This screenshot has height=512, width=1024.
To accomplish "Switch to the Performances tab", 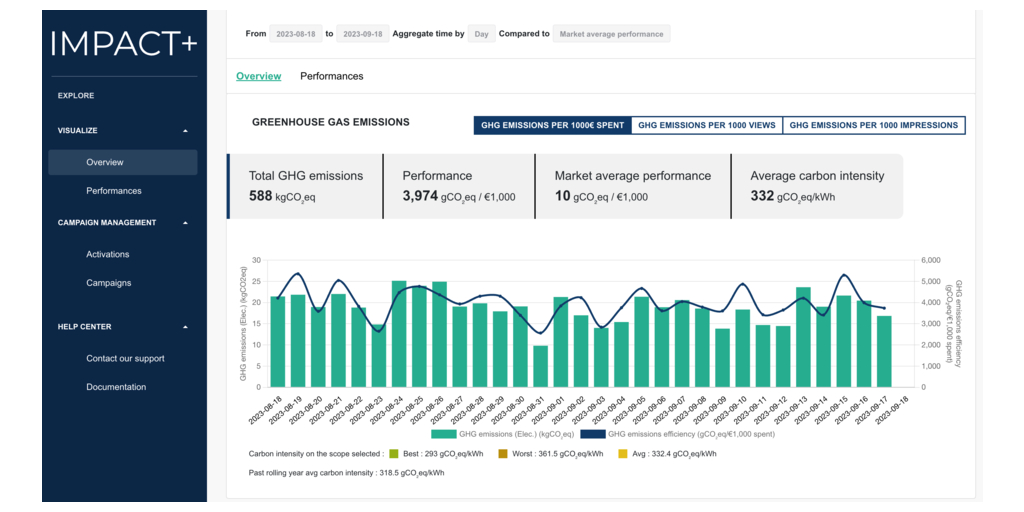I will [x=331, y=76].
